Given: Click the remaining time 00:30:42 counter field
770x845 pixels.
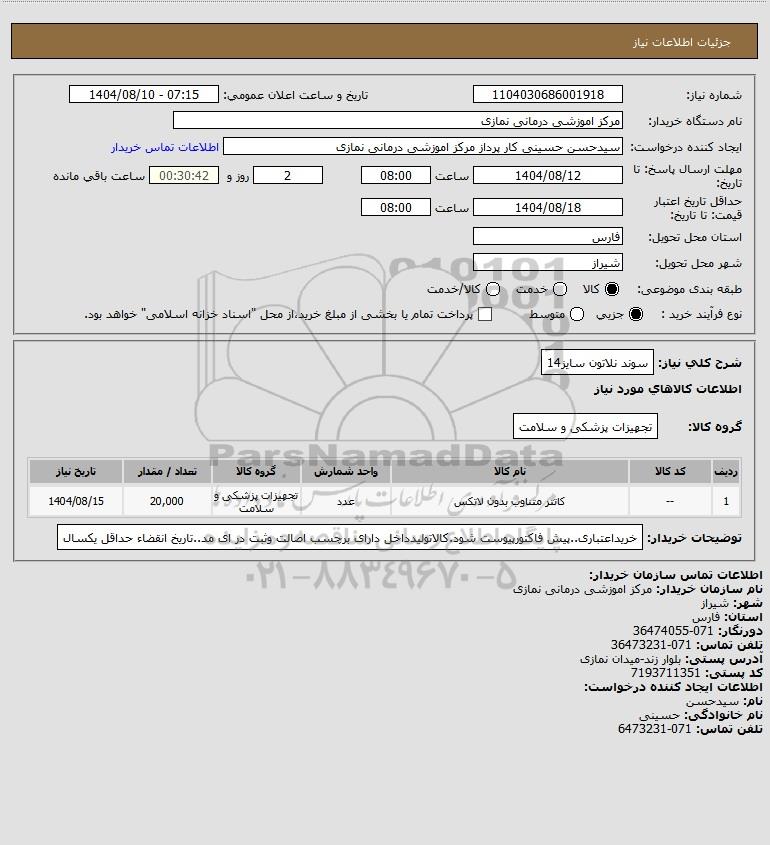Looking at the screenshot, I should pos(184,176).
